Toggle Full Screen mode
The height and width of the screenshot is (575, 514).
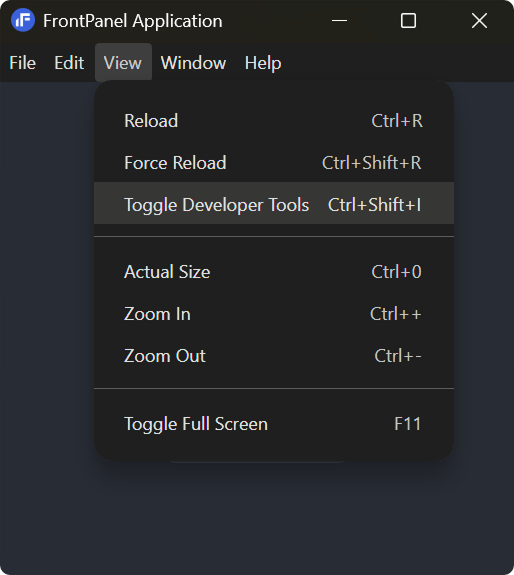274,424
